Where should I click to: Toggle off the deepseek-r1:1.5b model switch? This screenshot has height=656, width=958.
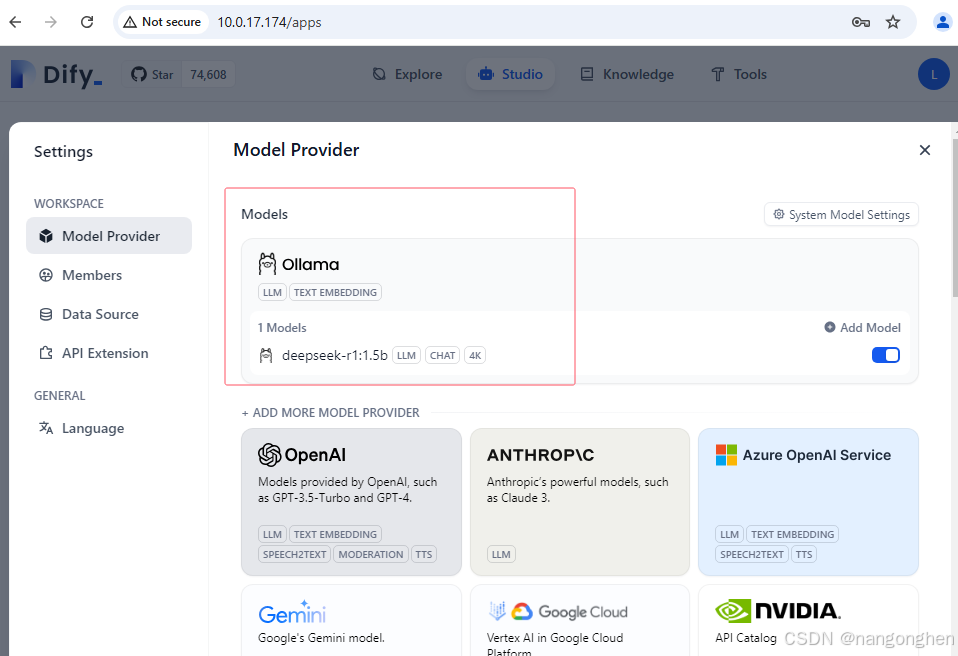pyautogui.click(x=885, y=355)
